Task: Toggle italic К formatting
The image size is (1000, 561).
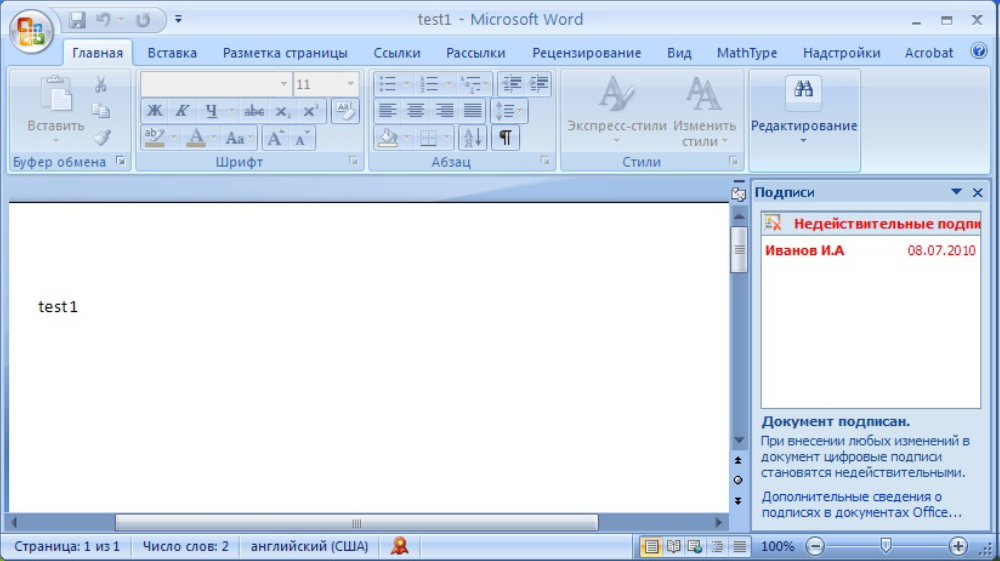Action: pyautogui.click(x=182, y=111)
